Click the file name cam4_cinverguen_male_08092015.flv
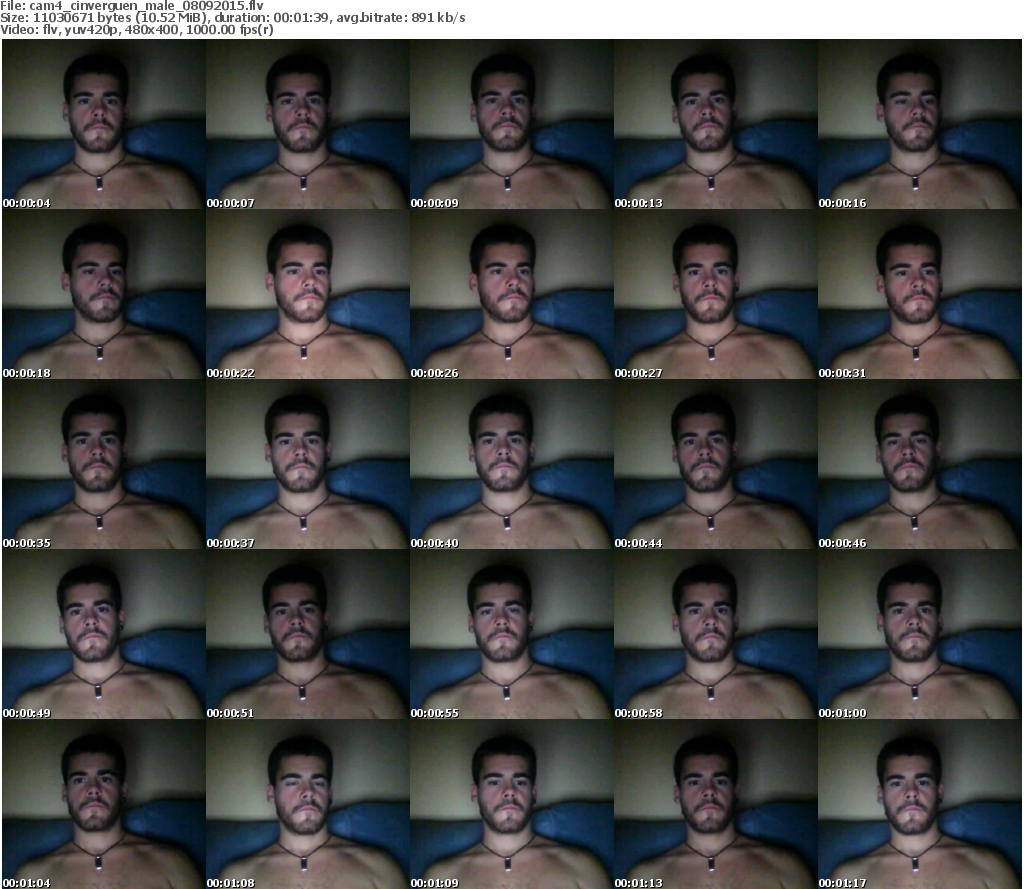The image size is (1024, 889). (x=146, y=6)
